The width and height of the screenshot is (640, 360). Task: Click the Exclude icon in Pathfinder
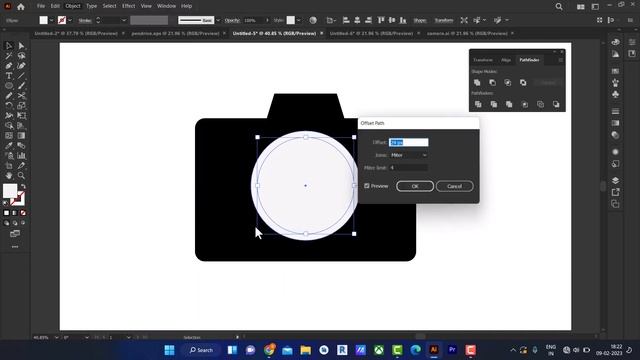tap(523, 82)
